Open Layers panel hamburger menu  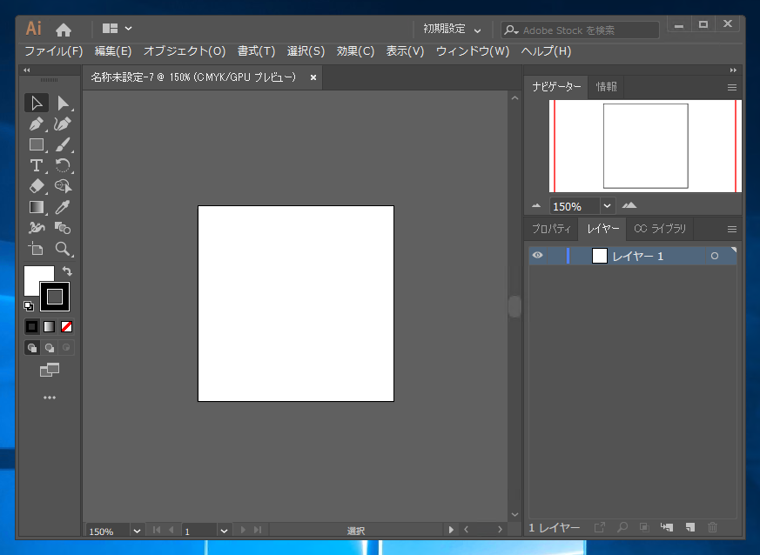732,229
